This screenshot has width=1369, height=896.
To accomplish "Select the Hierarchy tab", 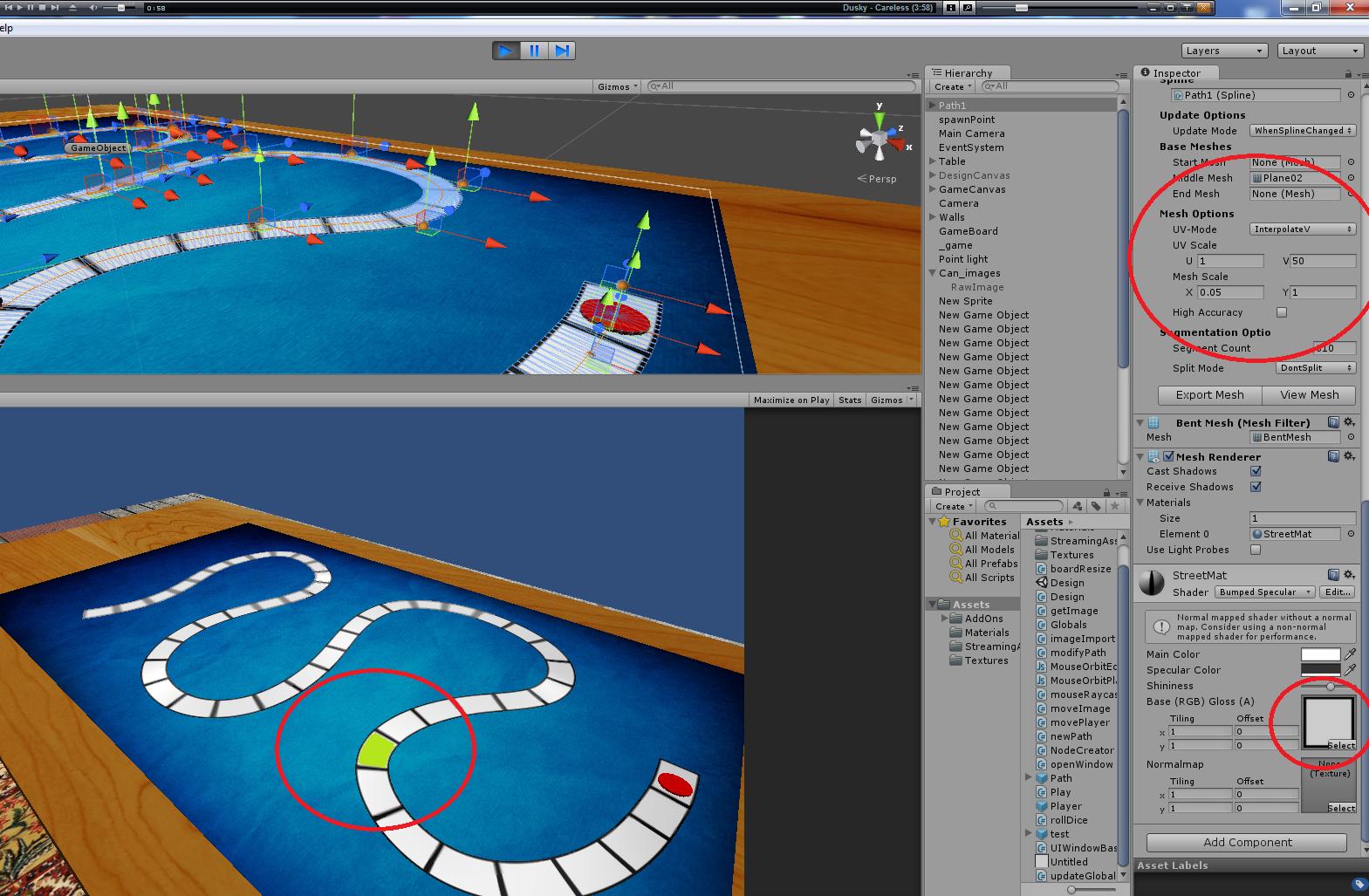I will click(968, 73).
